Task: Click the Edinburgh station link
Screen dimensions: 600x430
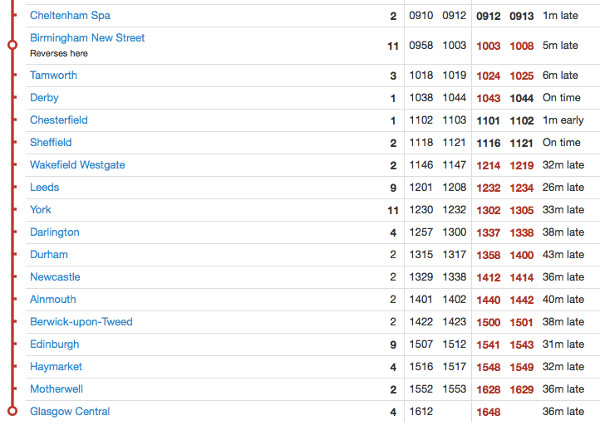Action: pos(54,344)
